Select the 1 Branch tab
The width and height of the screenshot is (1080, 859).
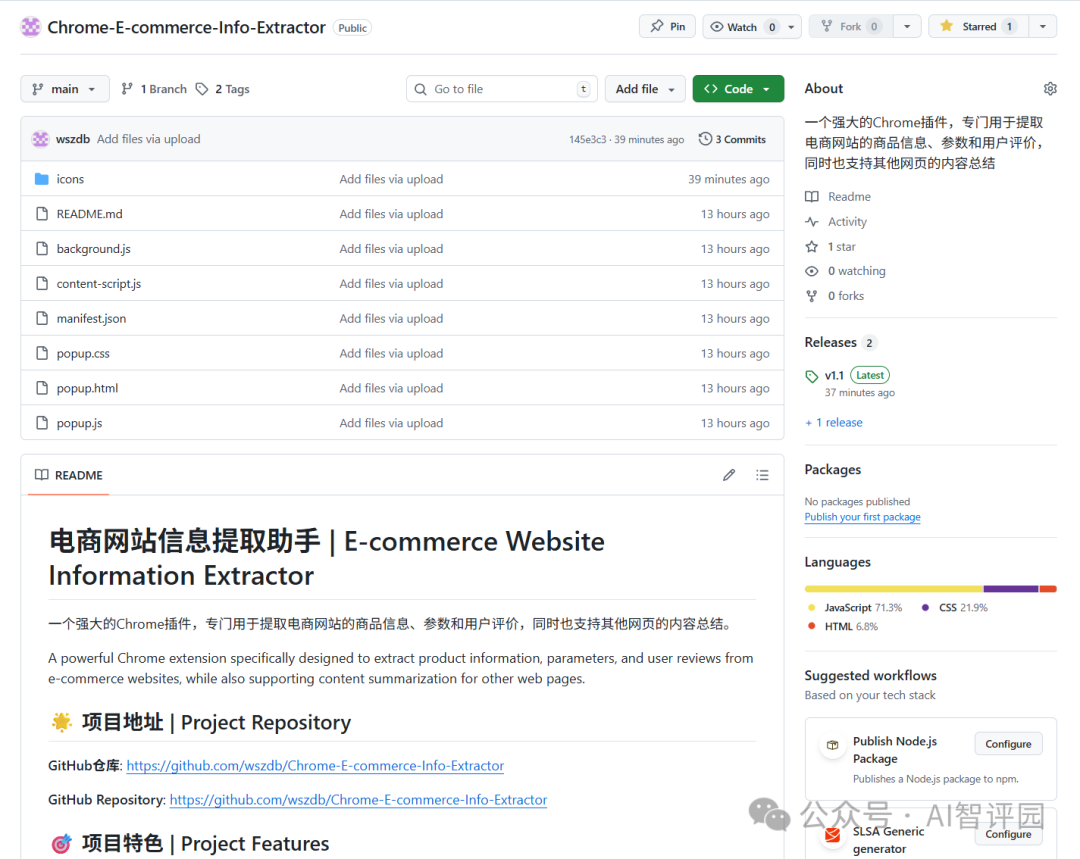pyautogui.click(x=153, y=88)
